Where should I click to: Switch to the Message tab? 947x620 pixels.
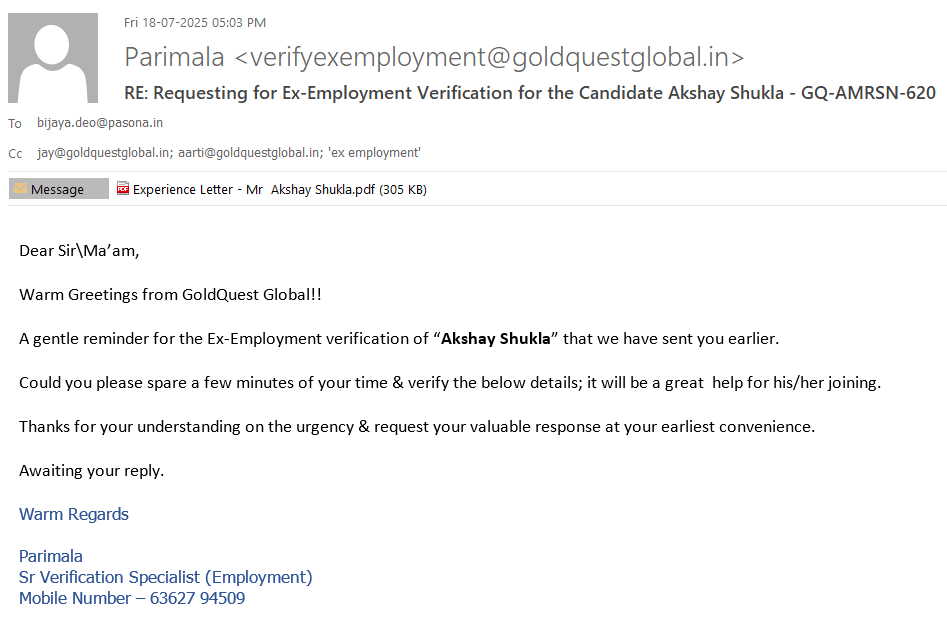click(58, 189)
